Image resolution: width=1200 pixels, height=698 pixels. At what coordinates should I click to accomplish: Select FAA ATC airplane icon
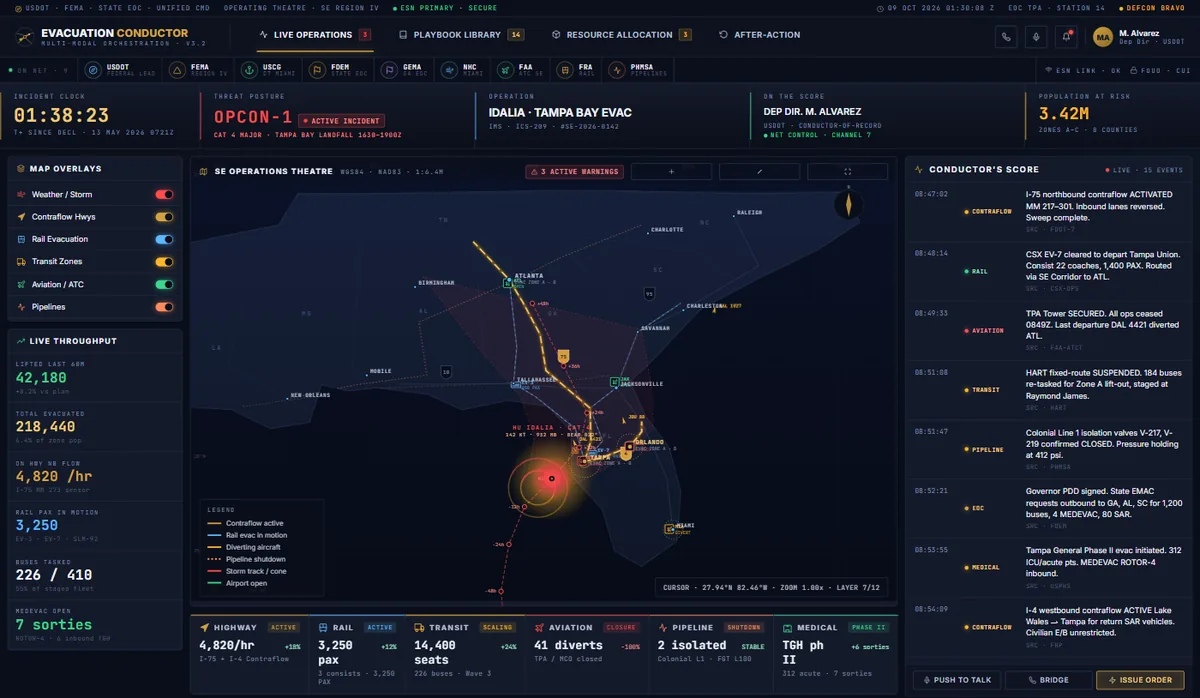pos(504,70)
